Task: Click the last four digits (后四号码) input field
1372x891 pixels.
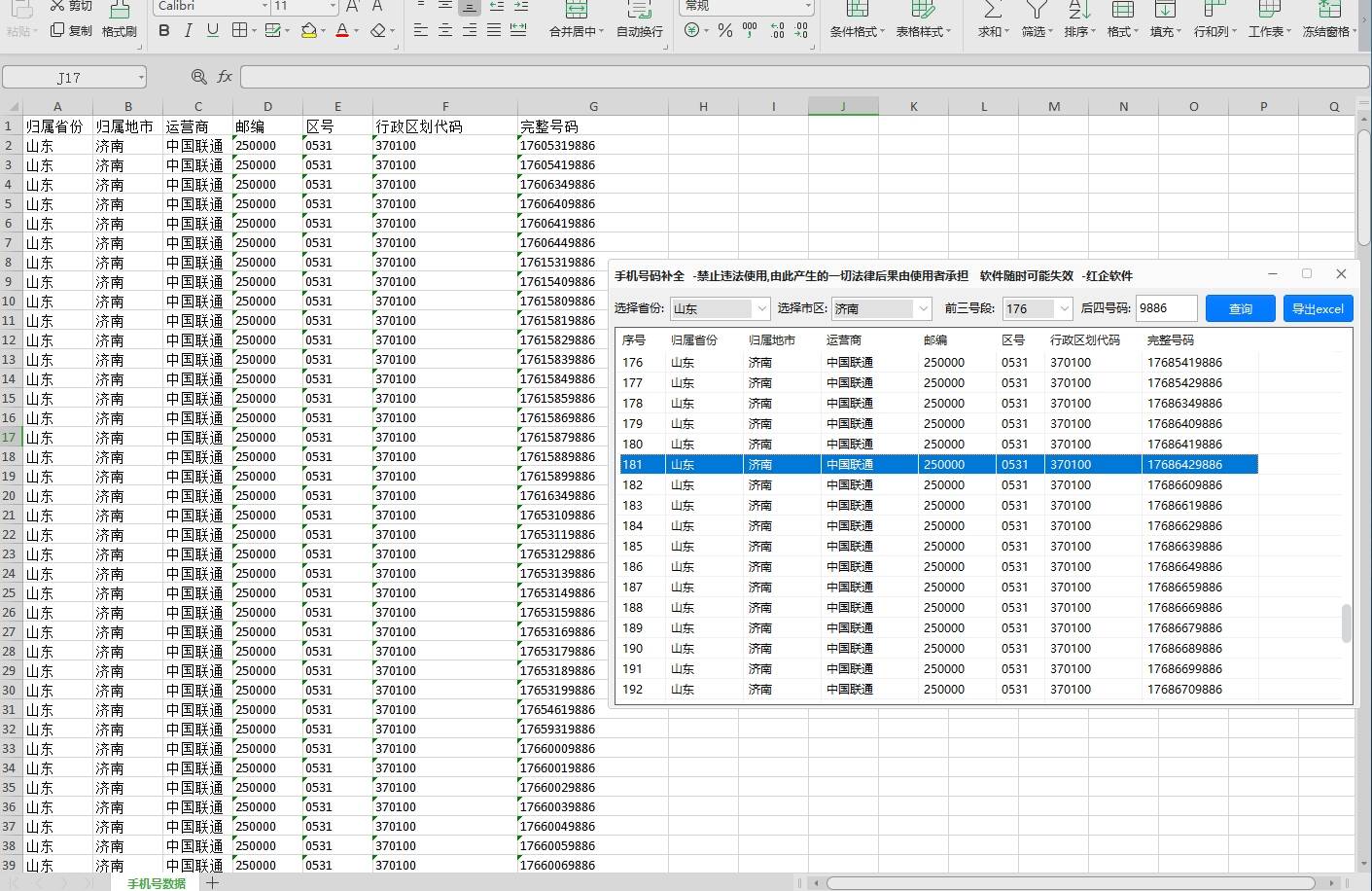Action: point(1165,308)
